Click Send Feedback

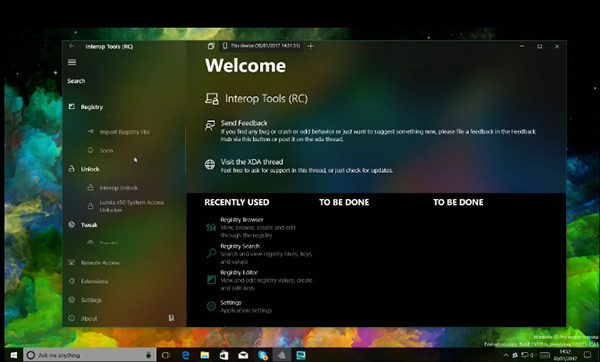click(x=244, y=123)
